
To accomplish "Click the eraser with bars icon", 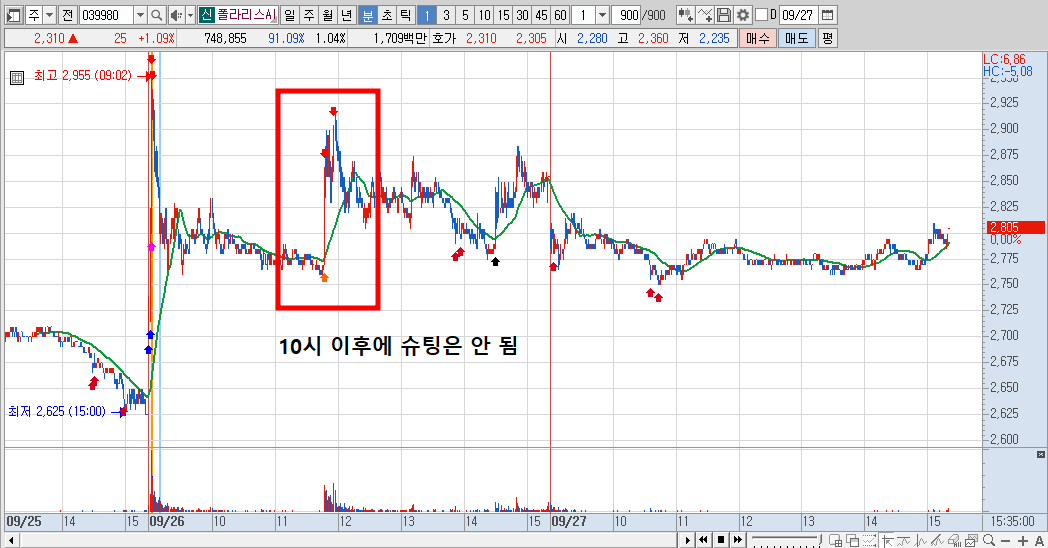I will tap(954, 540).
